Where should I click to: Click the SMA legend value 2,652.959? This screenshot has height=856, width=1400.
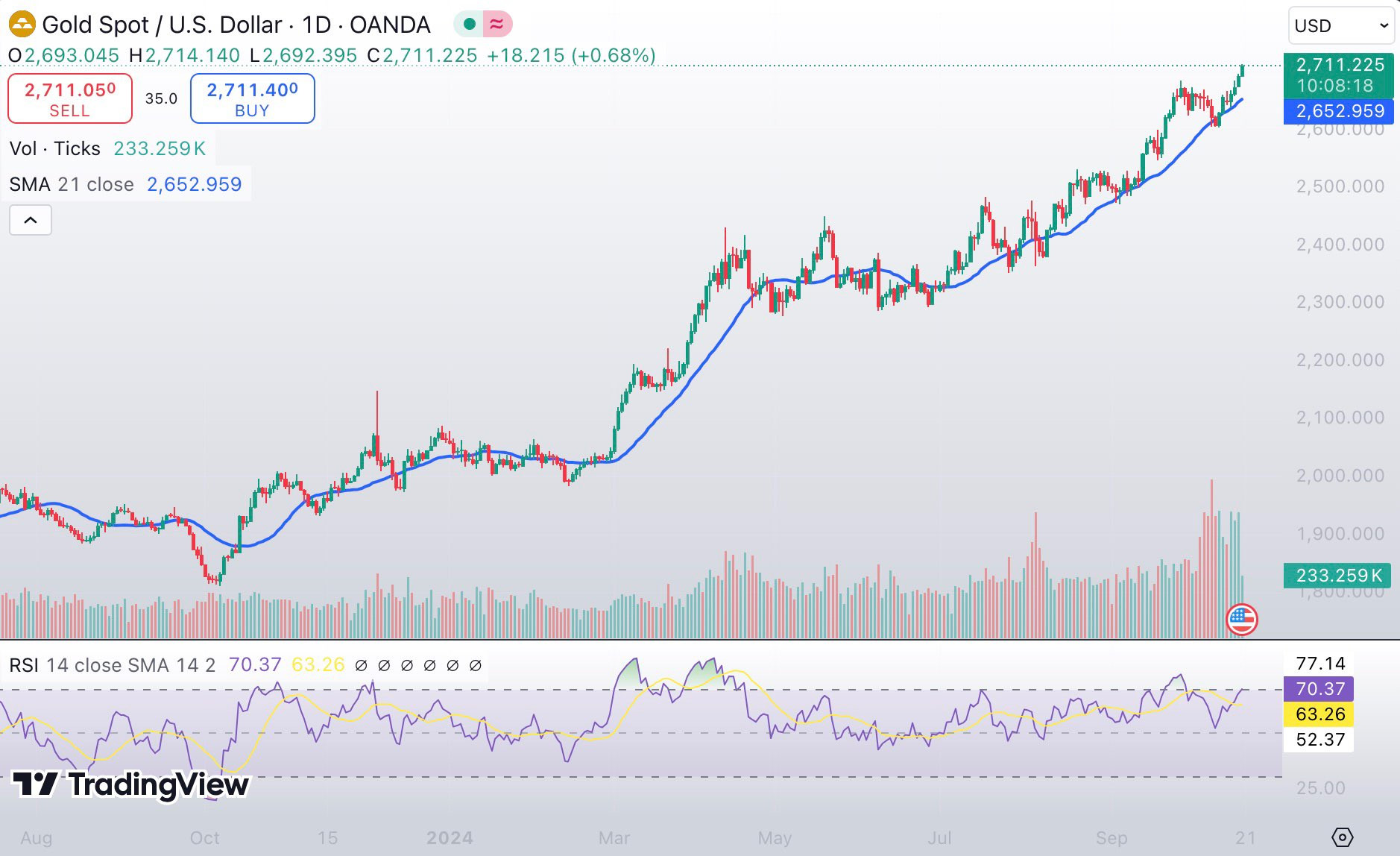point(194,184)
